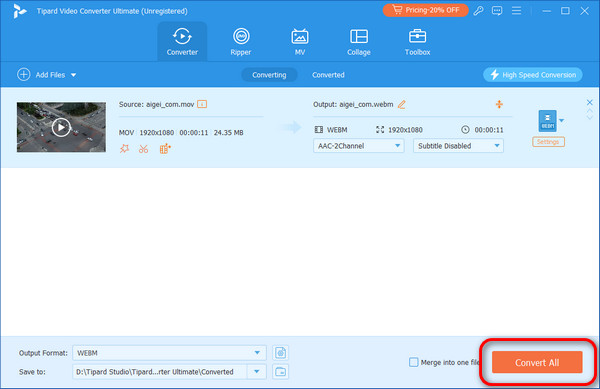Click the WEBM format profile icon
Image resolution: width=600 pixels, height=389 pixels.
pyautogui.click(x=548, y=121)
